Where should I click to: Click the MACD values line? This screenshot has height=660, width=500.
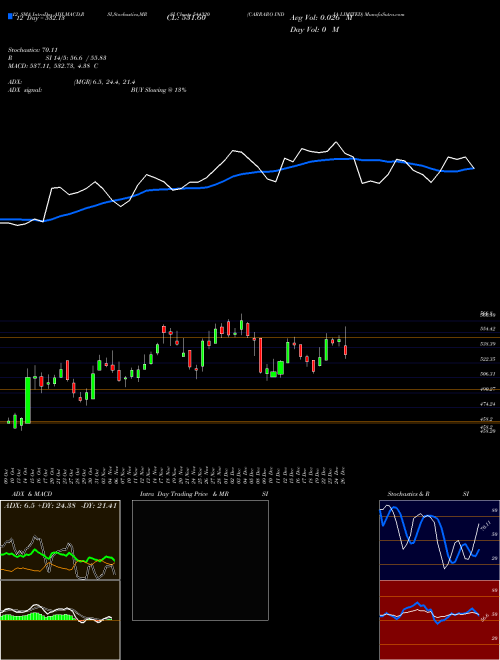click(x=53, y=66)
